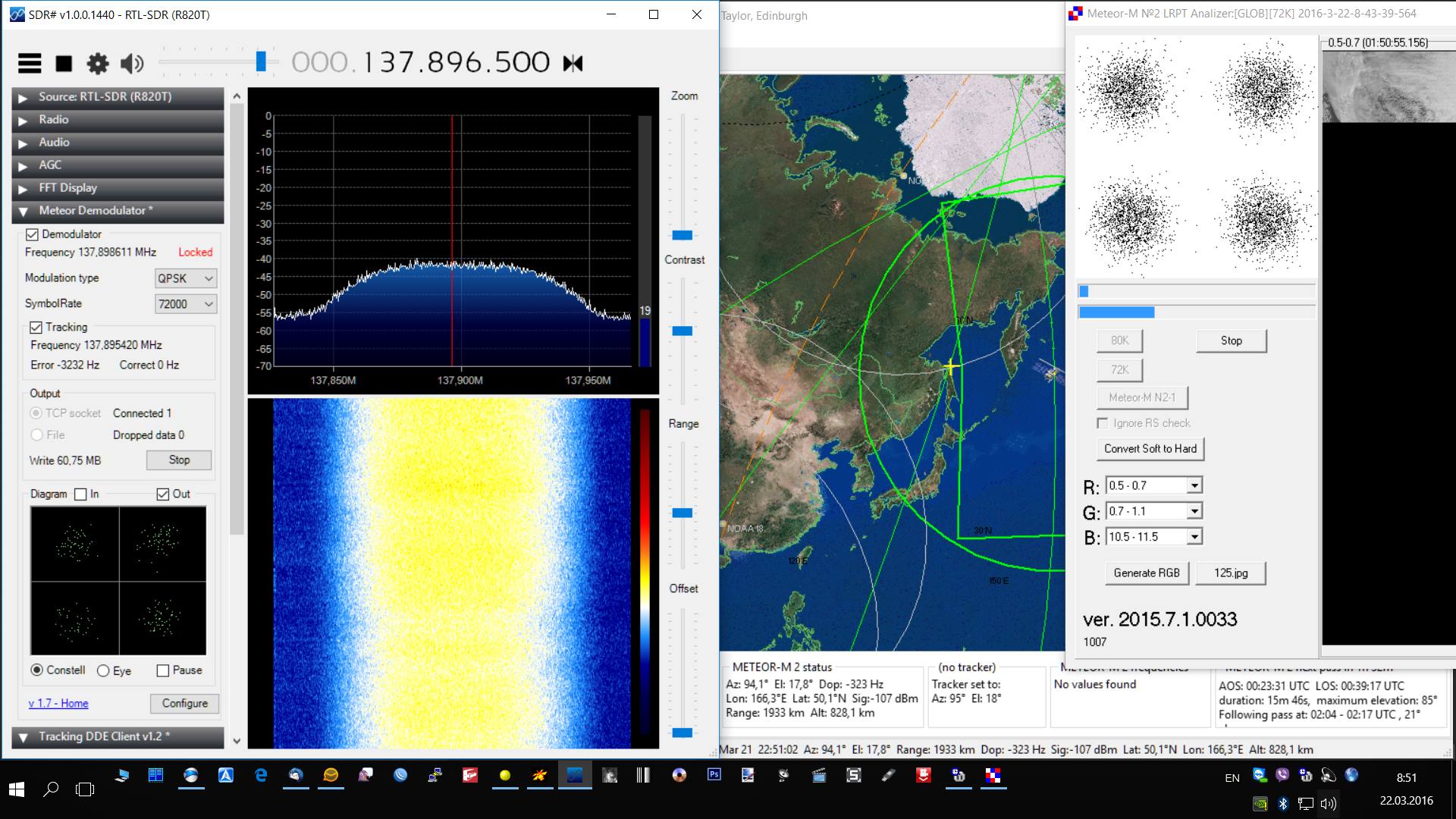
Task: Click the 125.jpg button
Action: pos(1231,573)
